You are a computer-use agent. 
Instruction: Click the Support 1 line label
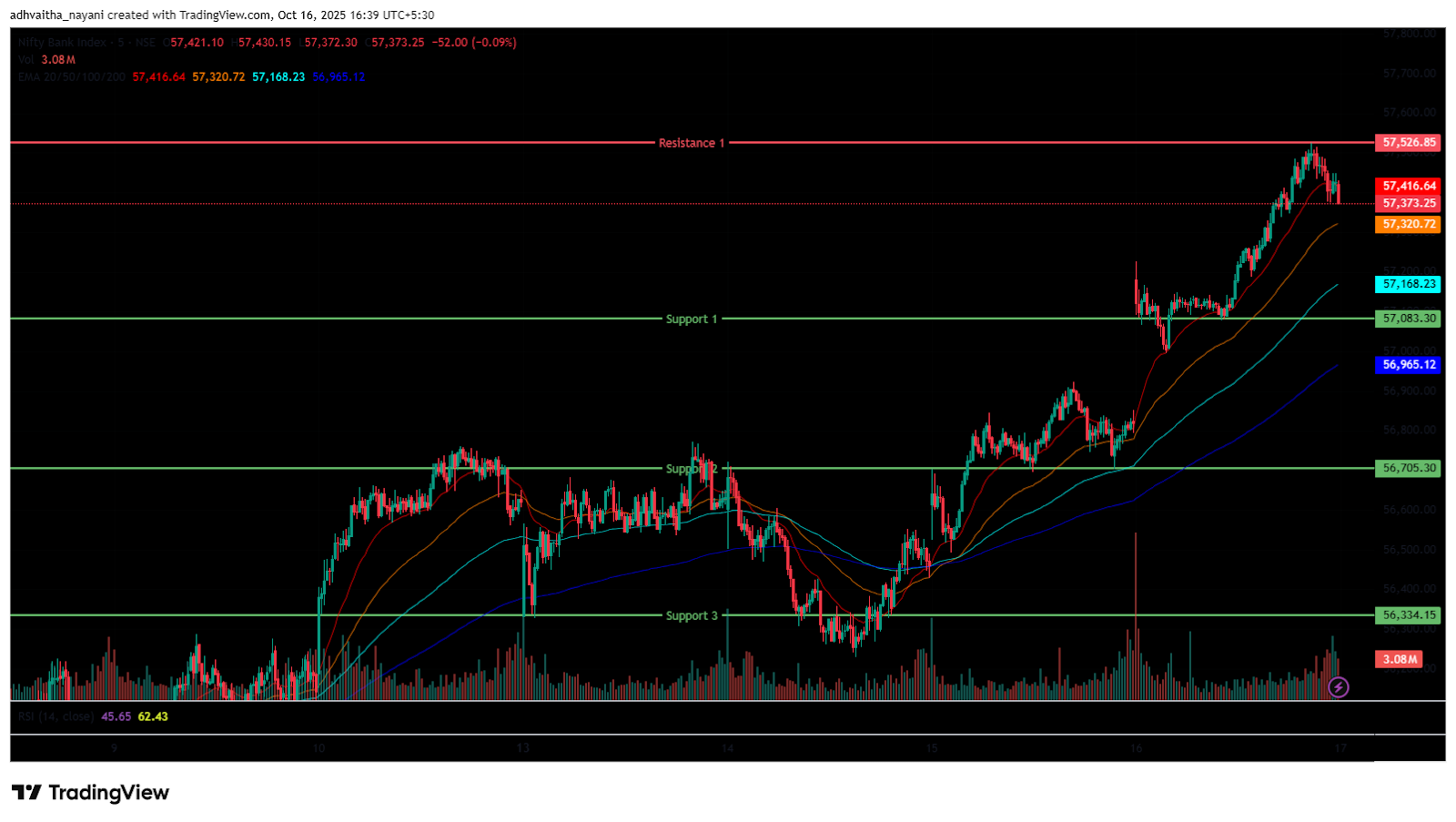(x=692, y=320)
